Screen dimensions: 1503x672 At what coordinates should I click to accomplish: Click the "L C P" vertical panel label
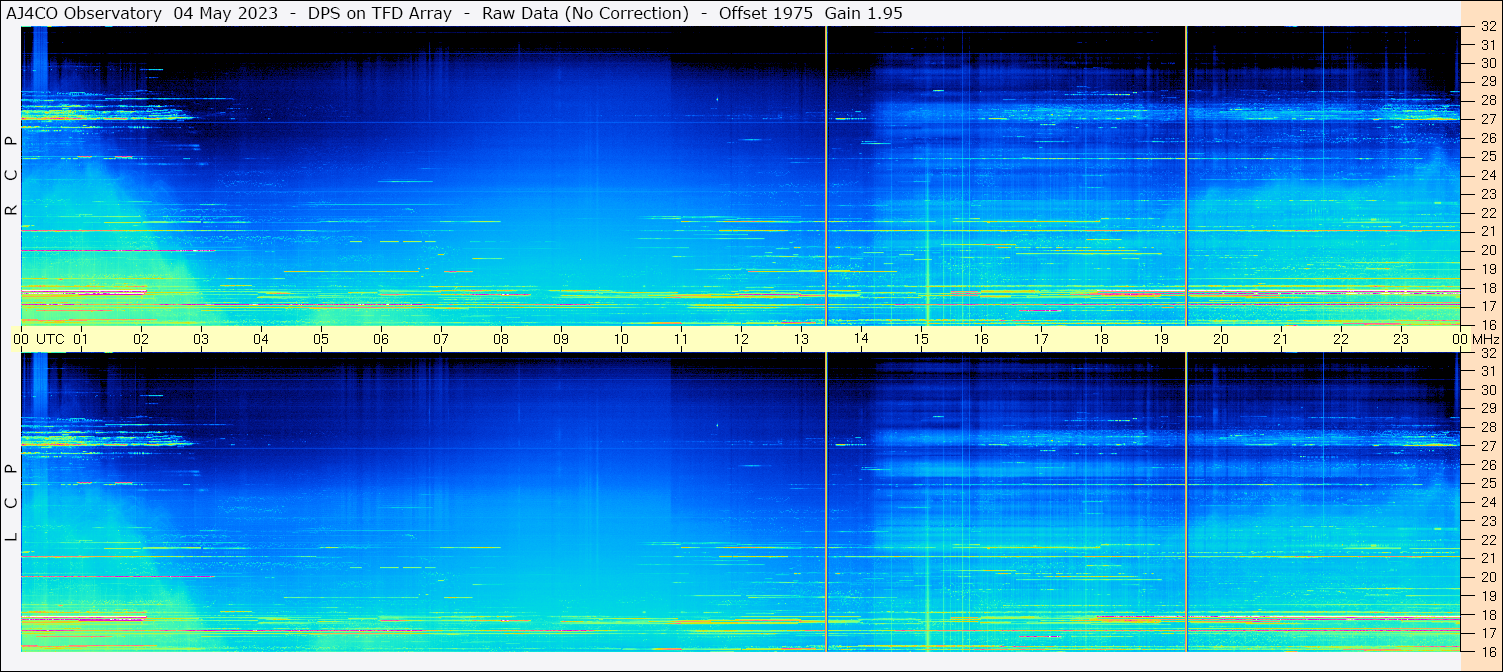click(x=12, y=503)
